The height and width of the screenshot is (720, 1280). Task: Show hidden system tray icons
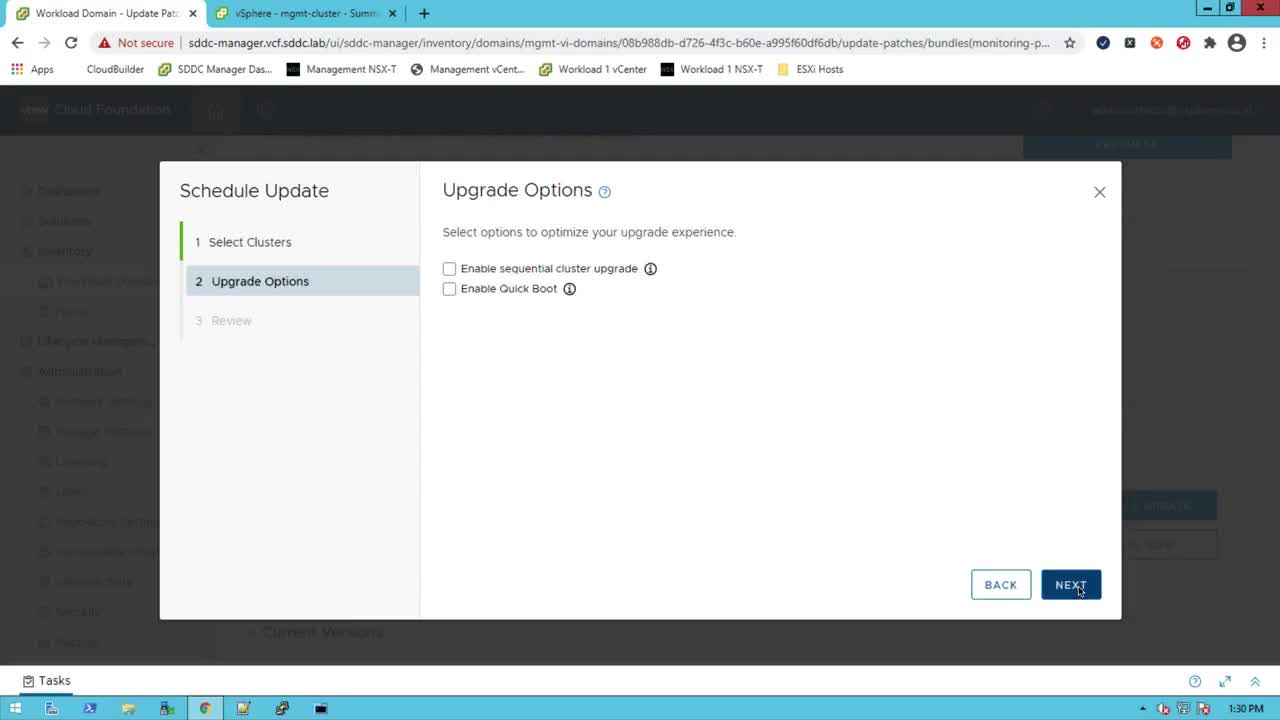(x=1143, y=708)
